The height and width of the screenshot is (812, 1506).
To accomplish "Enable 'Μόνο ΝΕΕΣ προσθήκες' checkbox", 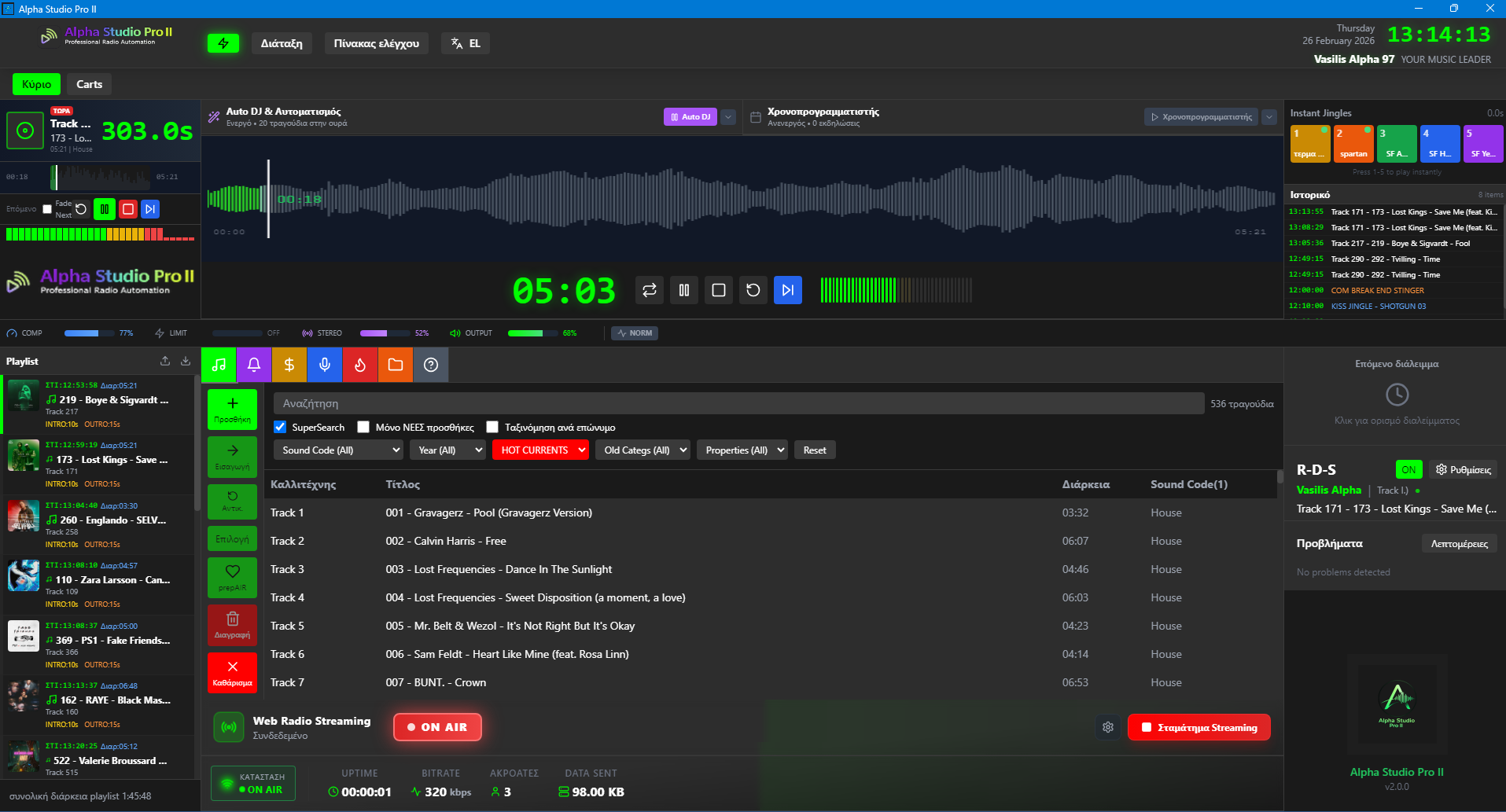I will pos(363,427).
